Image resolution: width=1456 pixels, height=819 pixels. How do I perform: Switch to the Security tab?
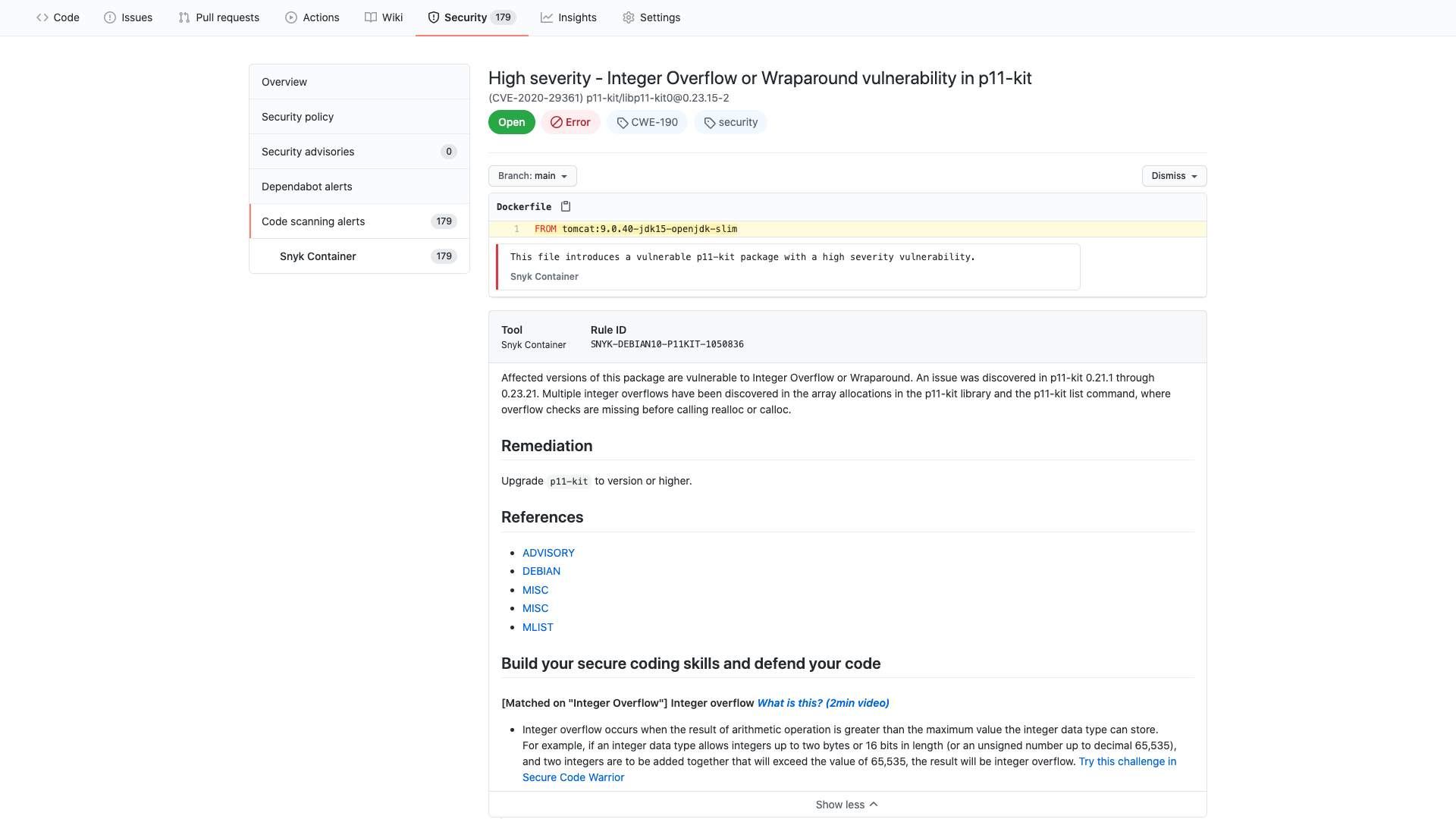(x=464, y=17)
